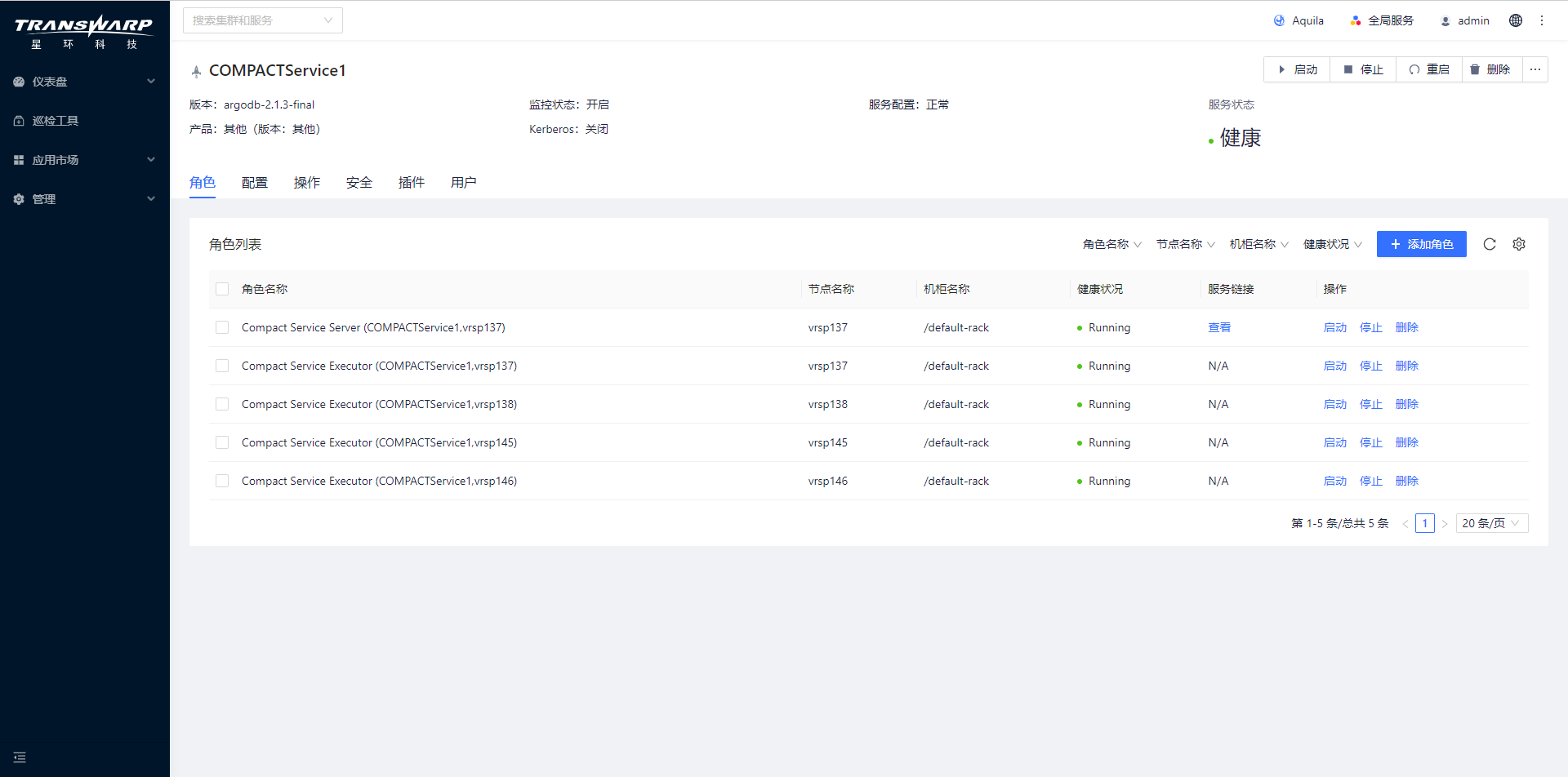The height and width of the screenshot is (777, 1568).
Task: Click the COMPACTService1 service icon
Action: click(x=196, y=71)
